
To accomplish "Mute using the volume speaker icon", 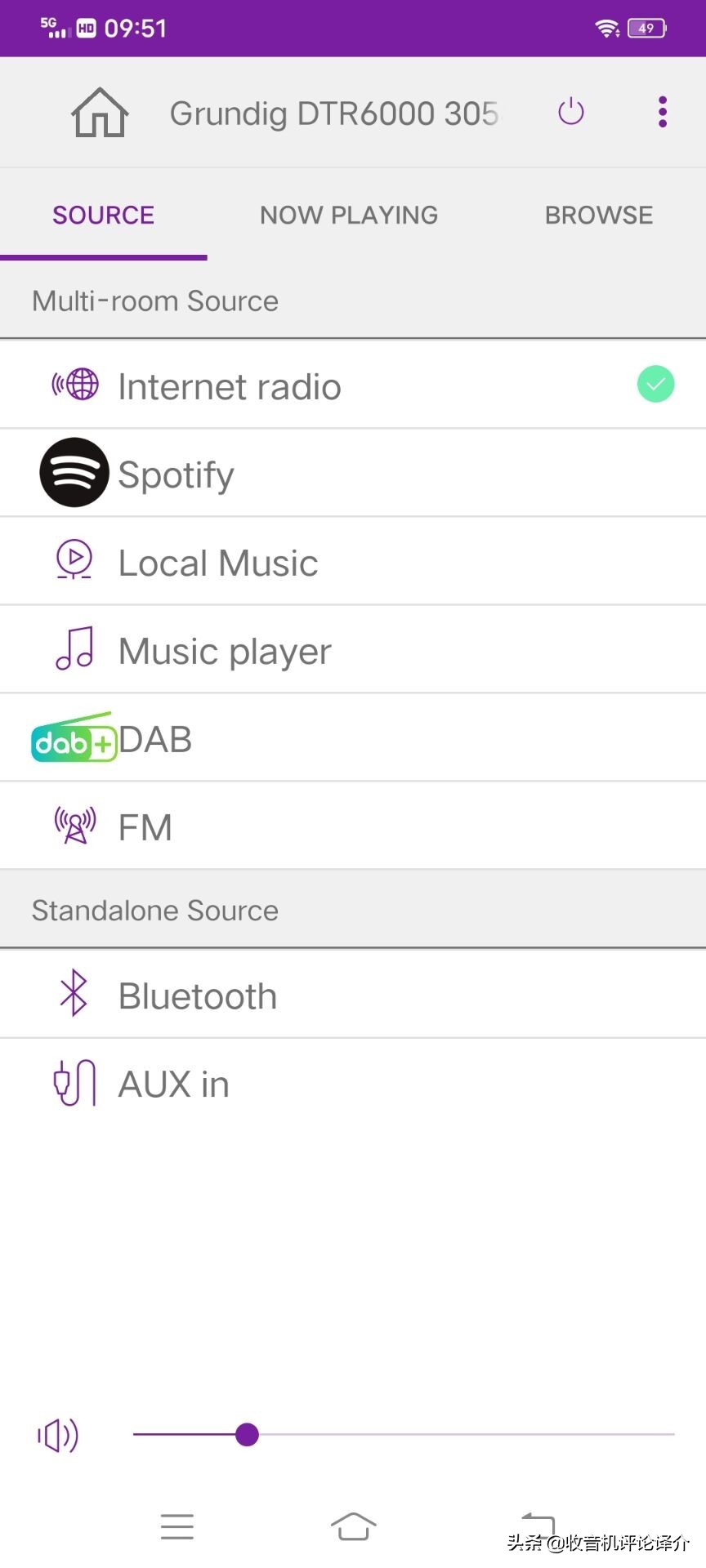I will point(58,1435).
